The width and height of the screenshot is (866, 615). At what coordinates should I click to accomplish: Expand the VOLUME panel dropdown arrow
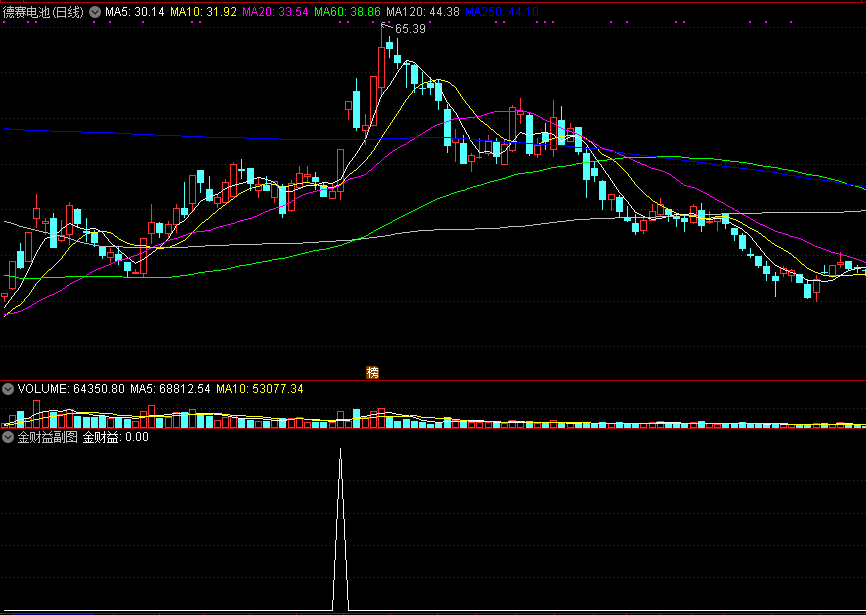8,389
